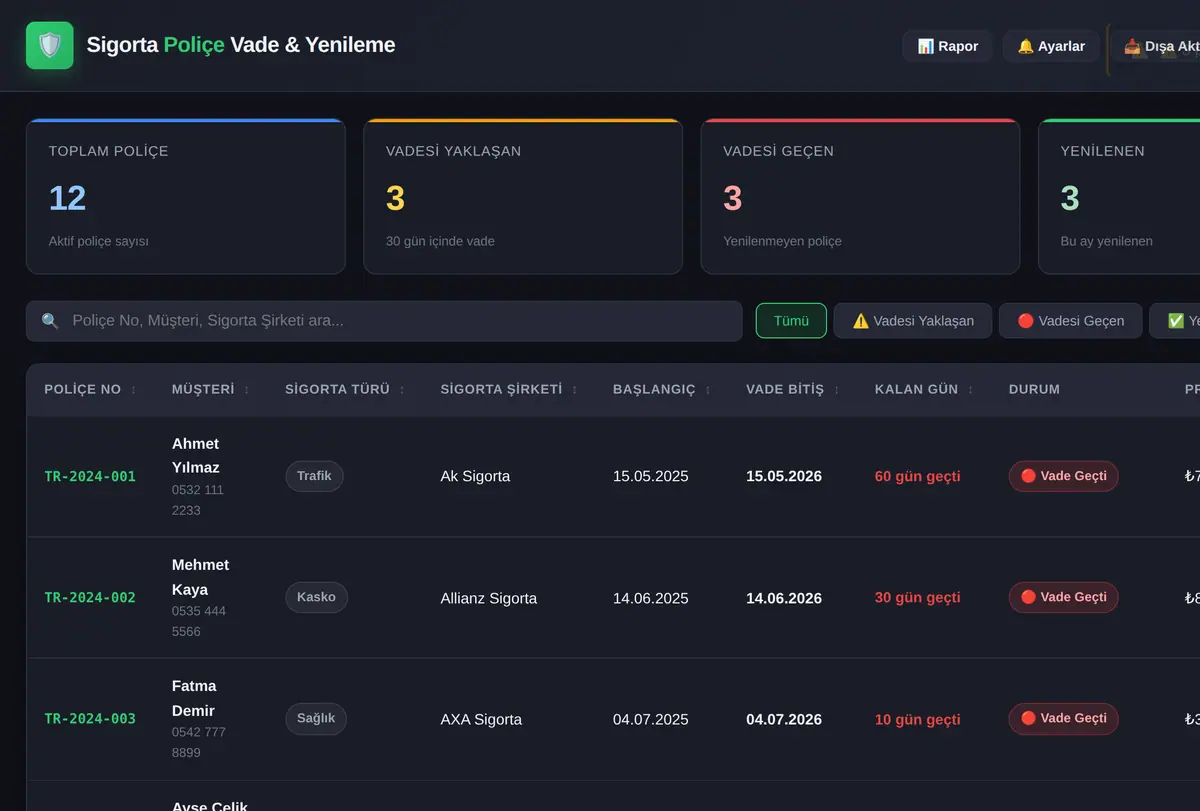Click the Sağlık insurance type badge
The width and height of the screenshot is (1200, 811).
coord(316,719)
